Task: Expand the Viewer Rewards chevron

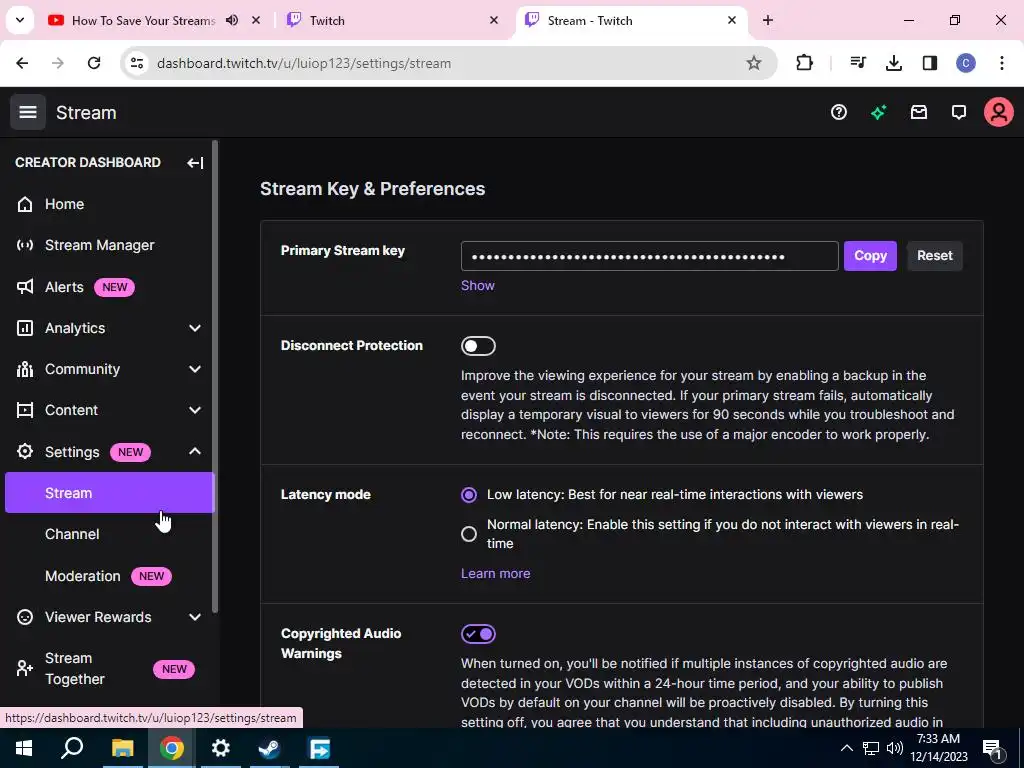Action: coord(195,617)
